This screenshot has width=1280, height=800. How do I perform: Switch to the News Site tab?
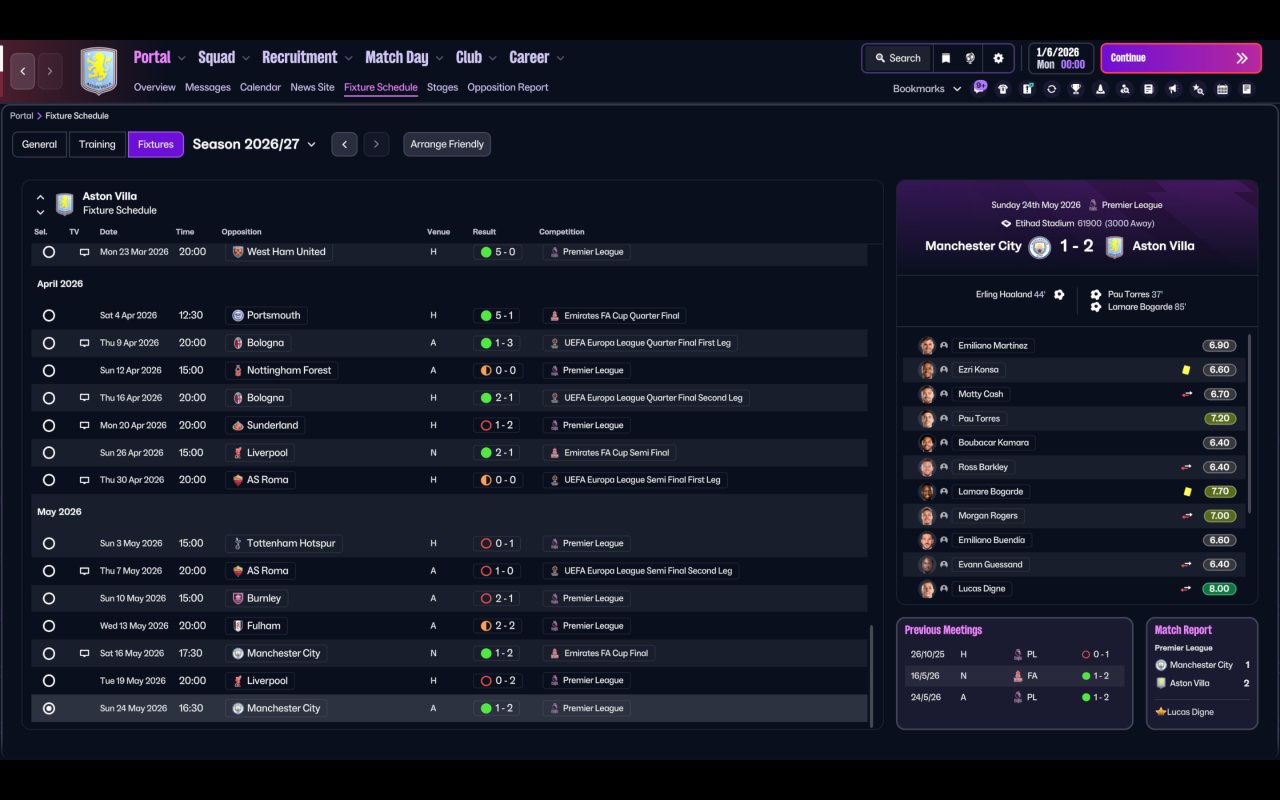(312, 87)
